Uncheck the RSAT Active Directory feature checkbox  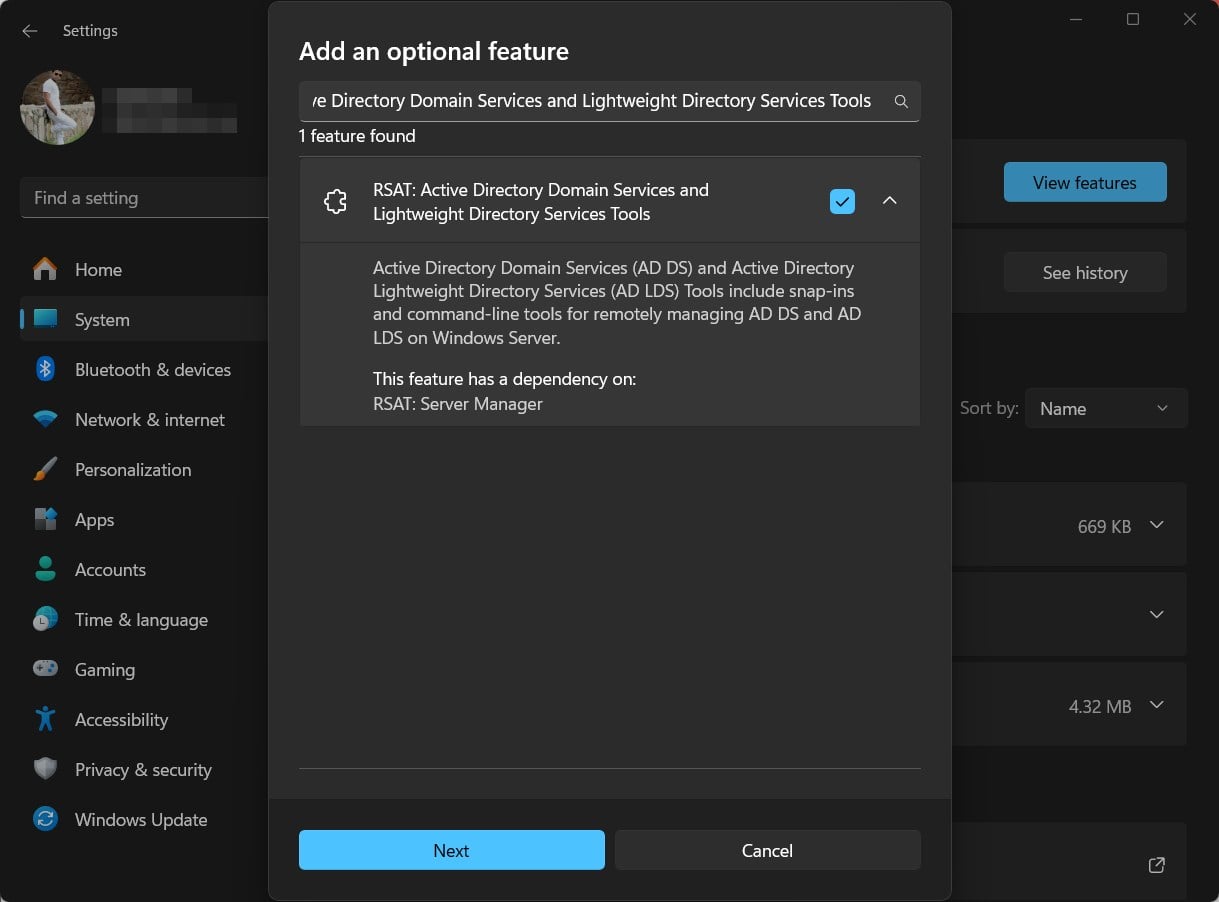[x=843, y=202]
